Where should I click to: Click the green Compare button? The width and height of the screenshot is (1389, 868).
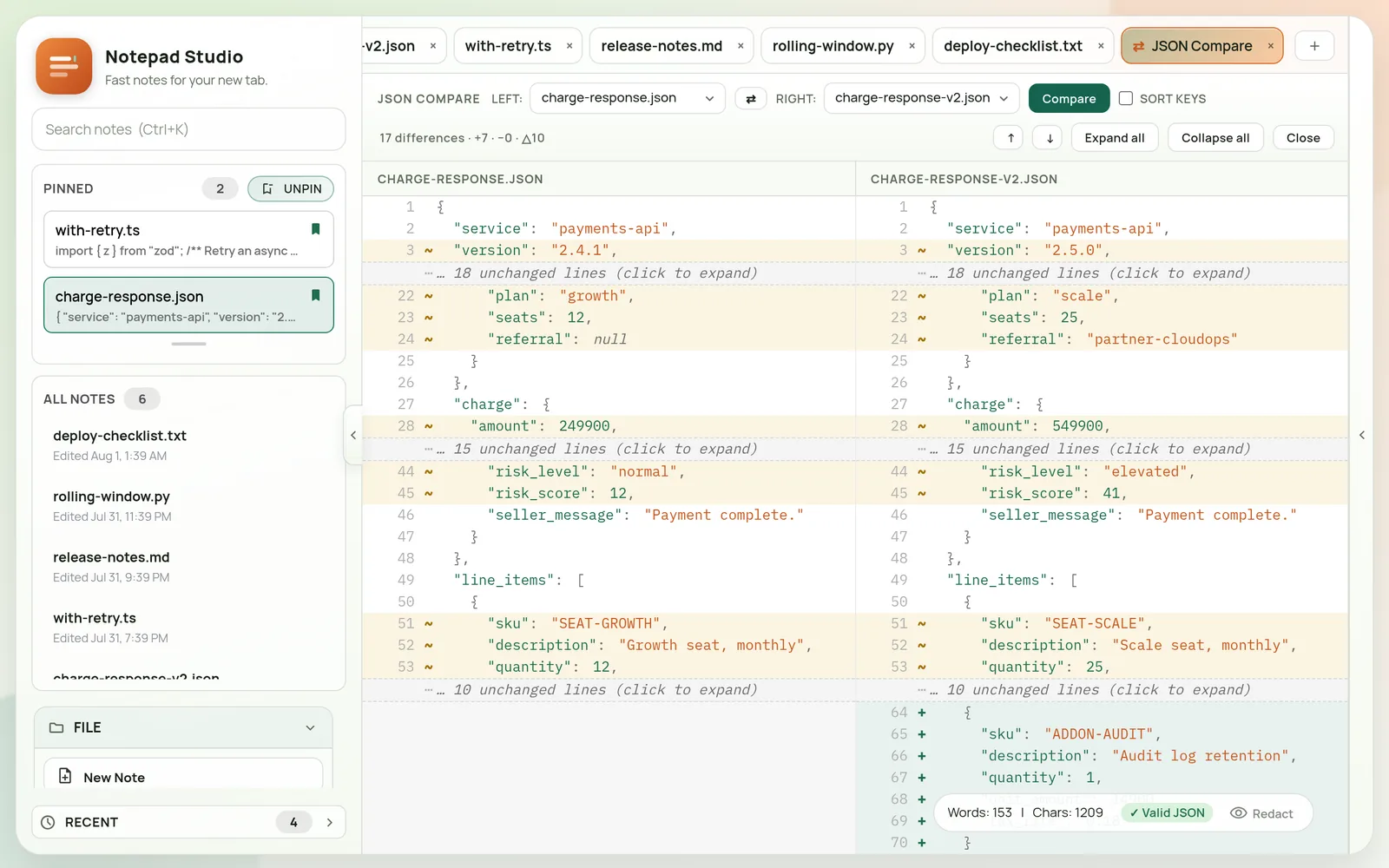coord(1069,99)
